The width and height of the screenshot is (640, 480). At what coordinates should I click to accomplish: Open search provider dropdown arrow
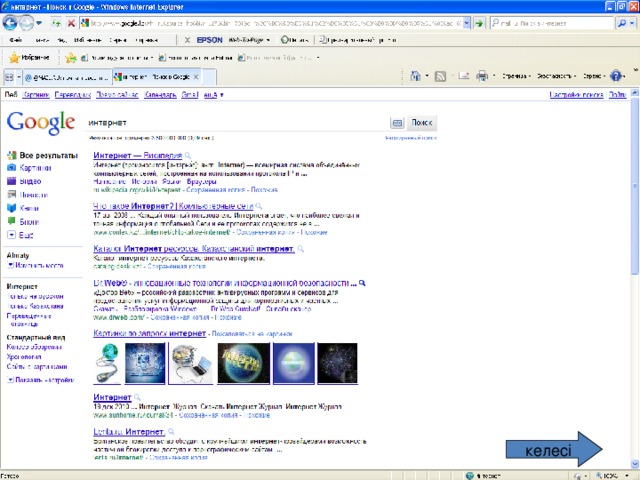632,23
